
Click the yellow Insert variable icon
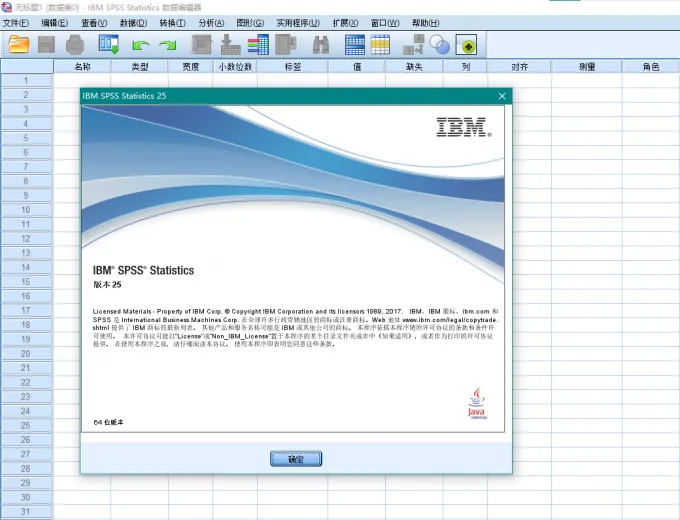coord(380,44)
